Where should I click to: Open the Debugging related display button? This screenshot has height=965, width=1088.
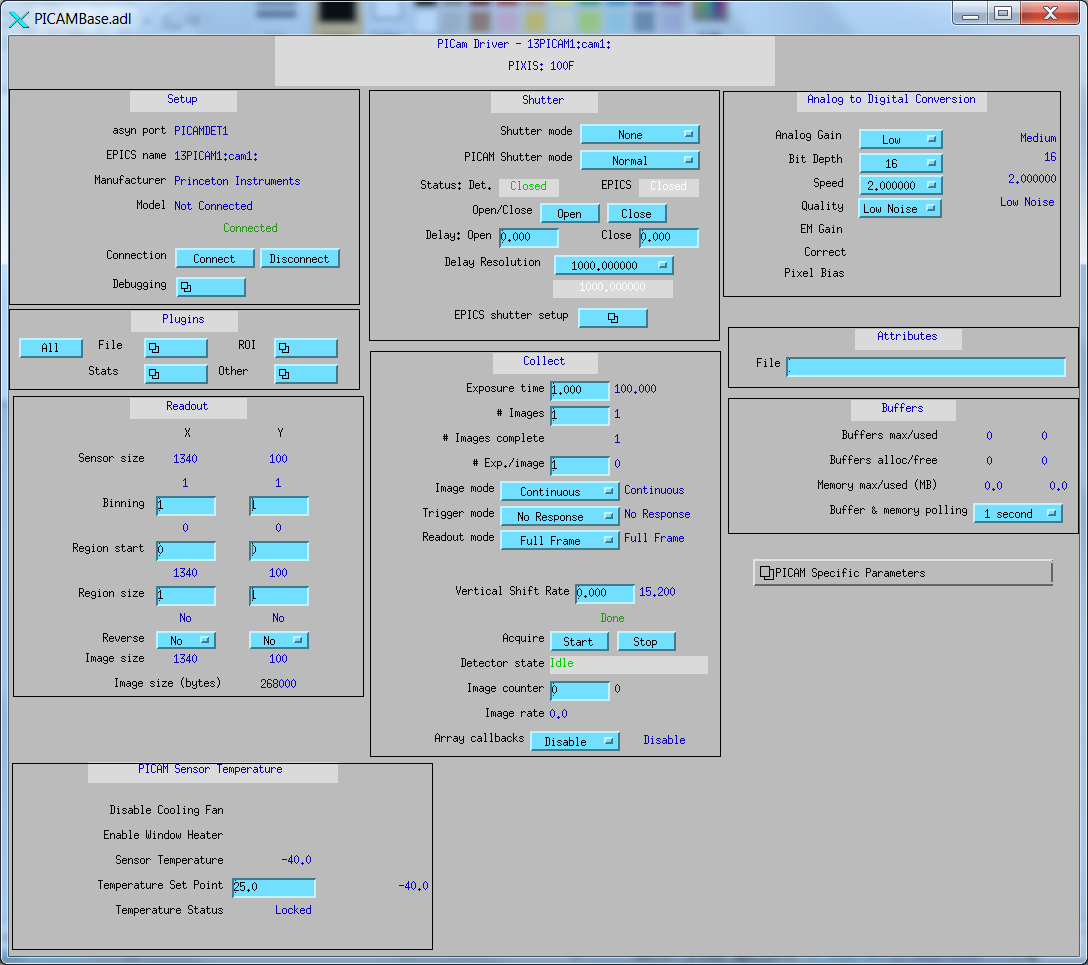tap(211, 287)
